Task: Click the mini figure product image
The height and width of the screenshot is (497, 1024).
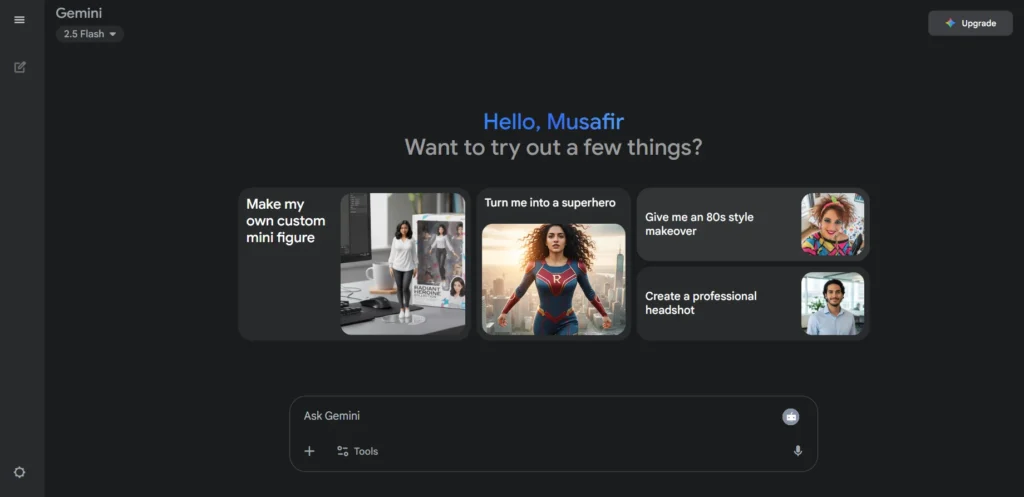Action: pos(403,264)
